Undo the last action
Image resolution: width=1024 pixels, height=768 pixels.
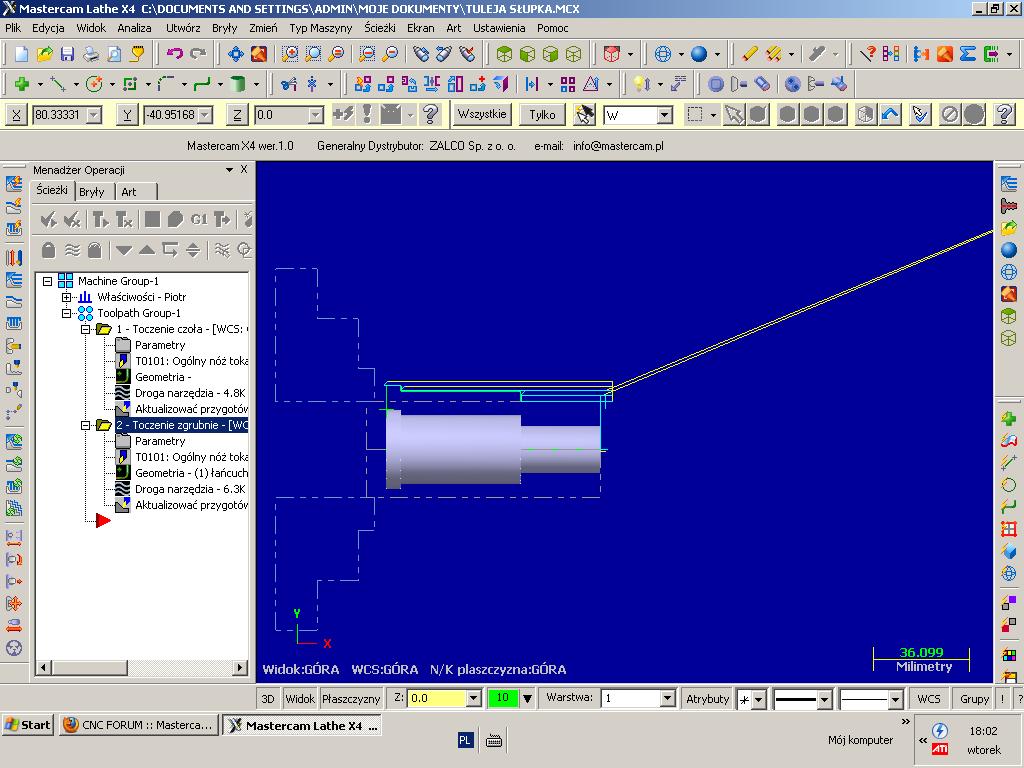click(174, 54)
